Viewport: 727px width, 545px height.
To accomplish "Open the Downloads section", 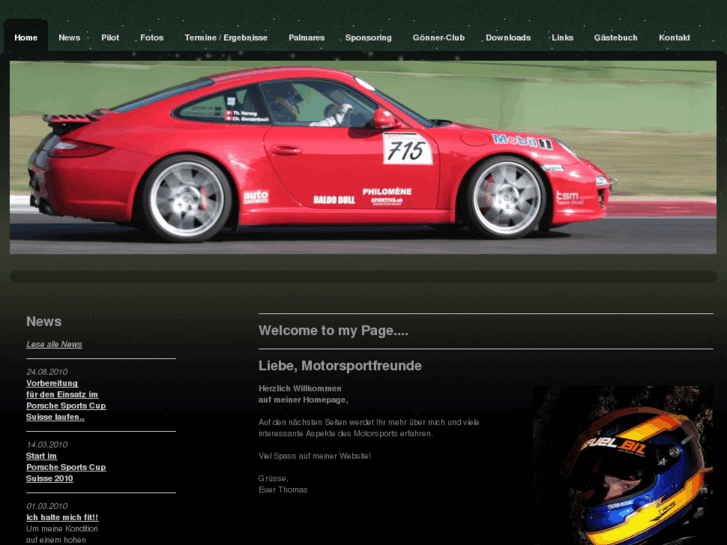I will point(508,38).
